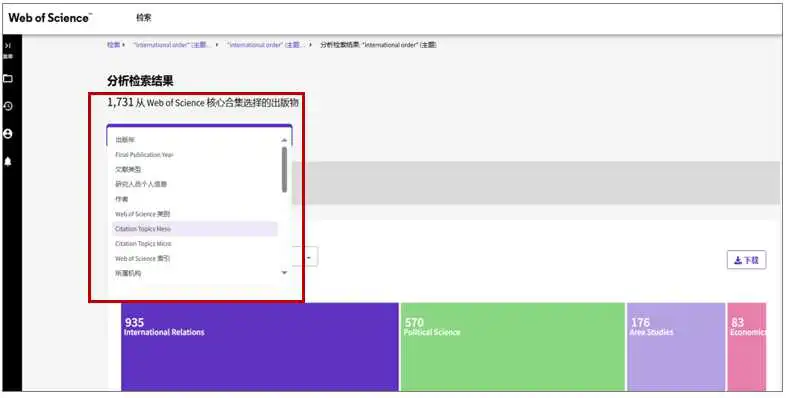The width and height of the screenshot is (787, 398).
Task: Click the purple International Relations block
Action: (260, 346)
